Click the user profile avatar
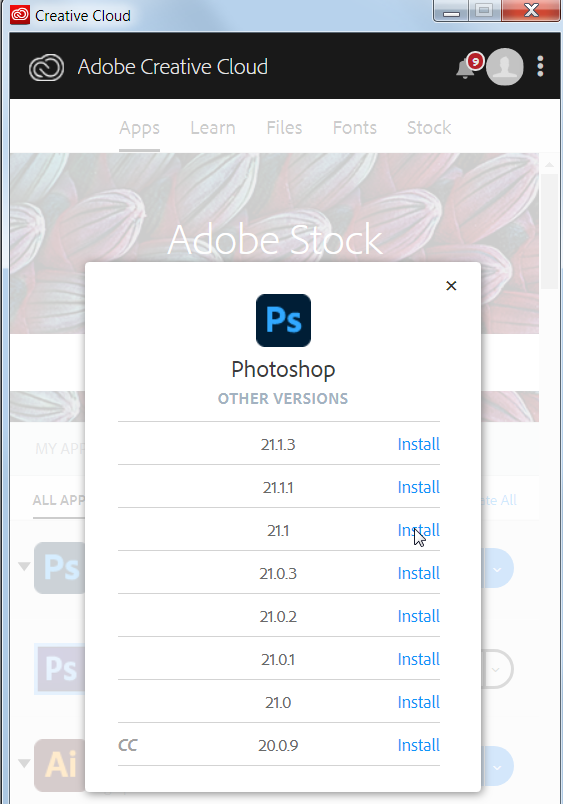The width and height of the screenshot is (563, 804). tap(505, 67)
